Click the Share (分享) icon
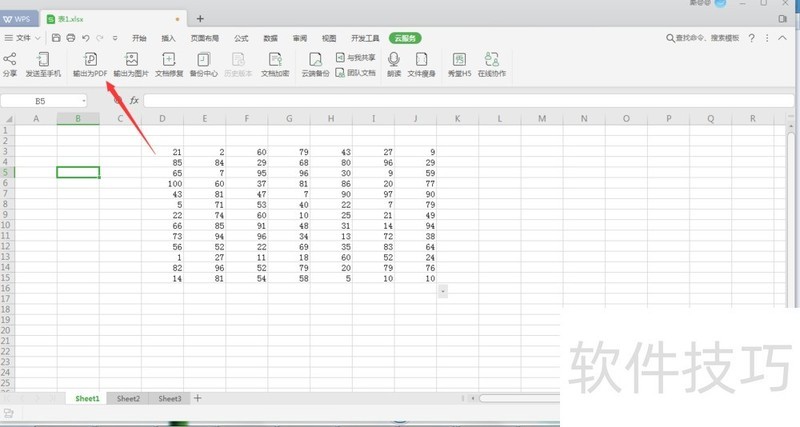This screenshot has height=427, width=800. [10, 64]
